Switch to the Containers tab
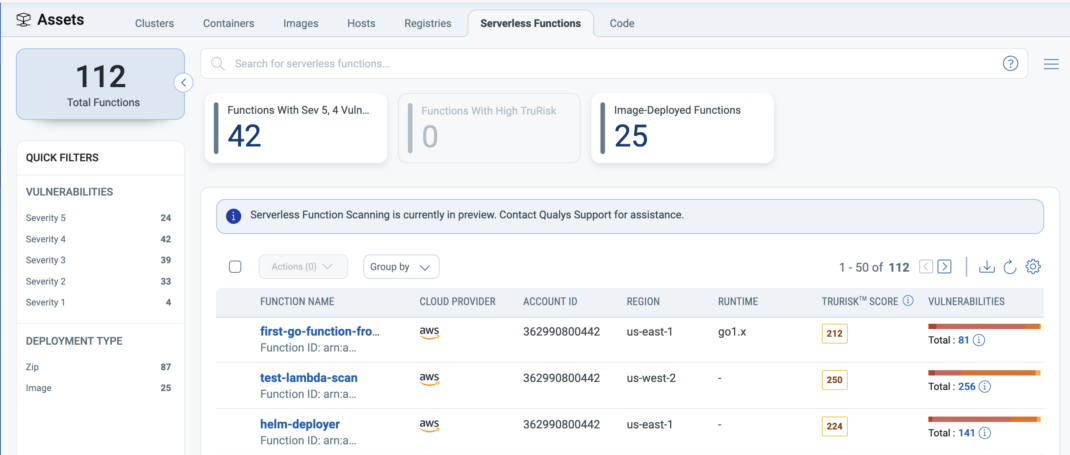1070x455 pixels. (x=229, y=23)
